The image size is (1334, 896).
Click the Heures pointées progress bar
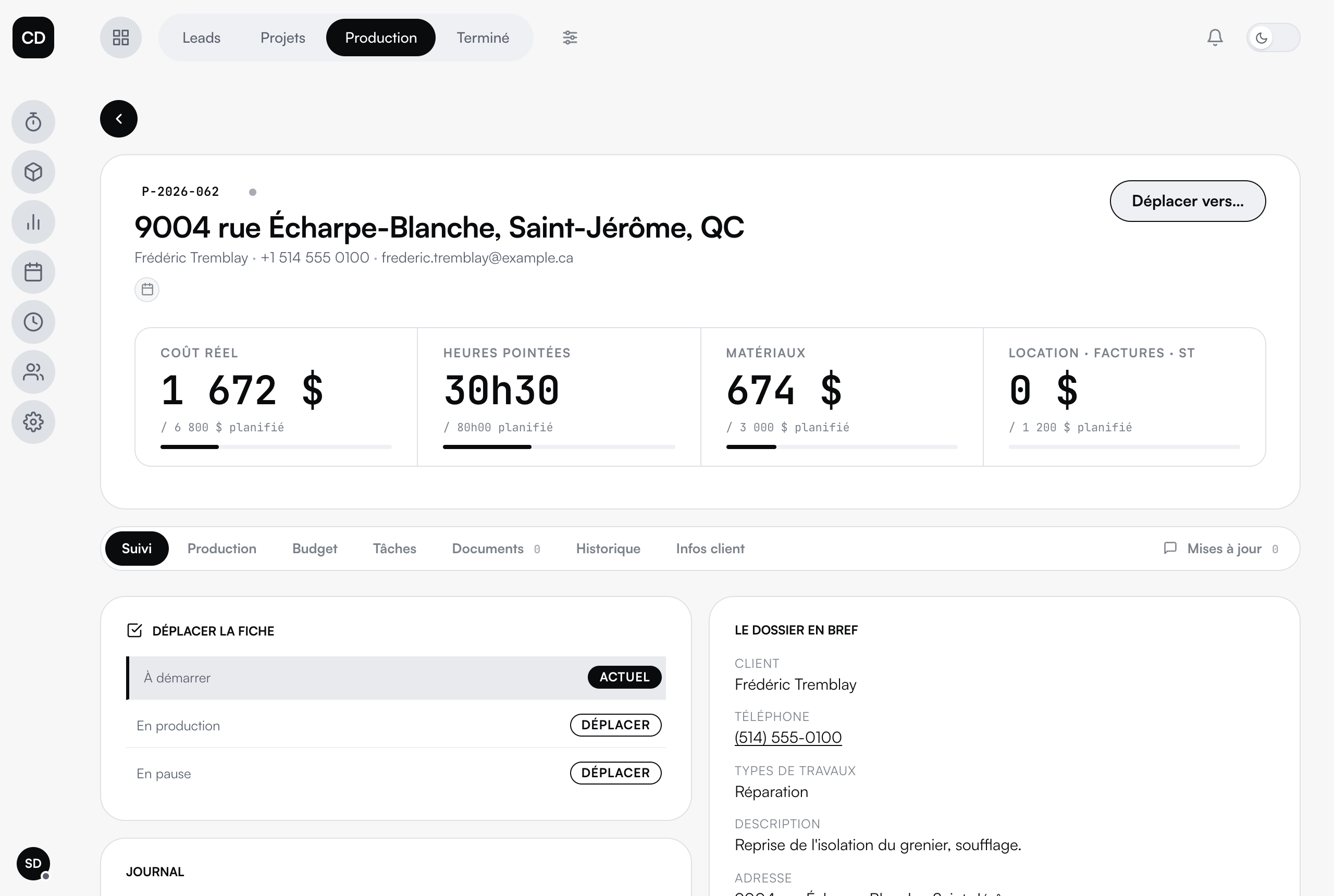(x=559, y=446)
